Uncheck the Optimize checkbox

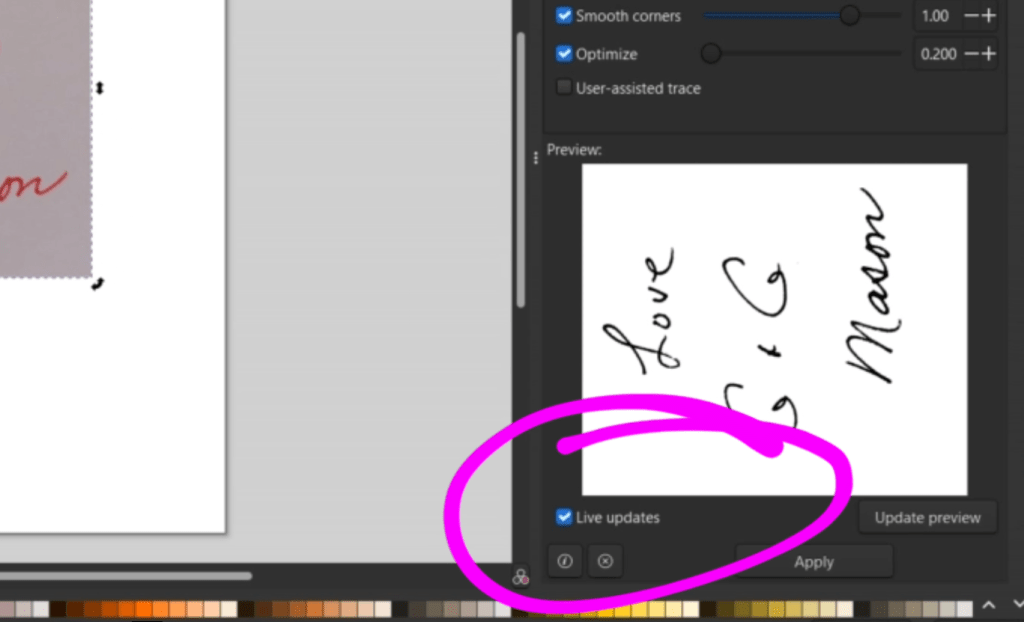tap(565, 54)
